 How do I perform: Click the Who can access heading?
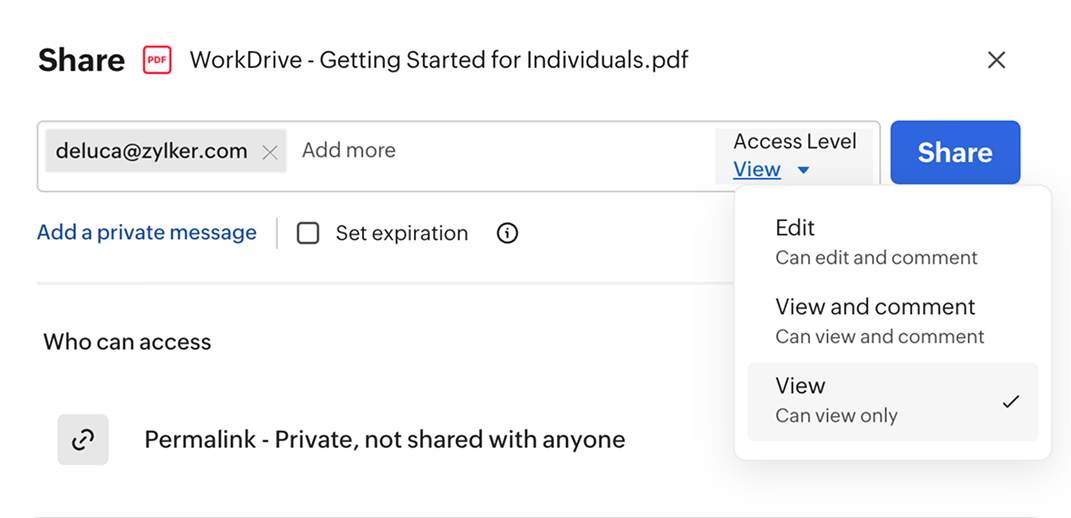click(127, 342)
